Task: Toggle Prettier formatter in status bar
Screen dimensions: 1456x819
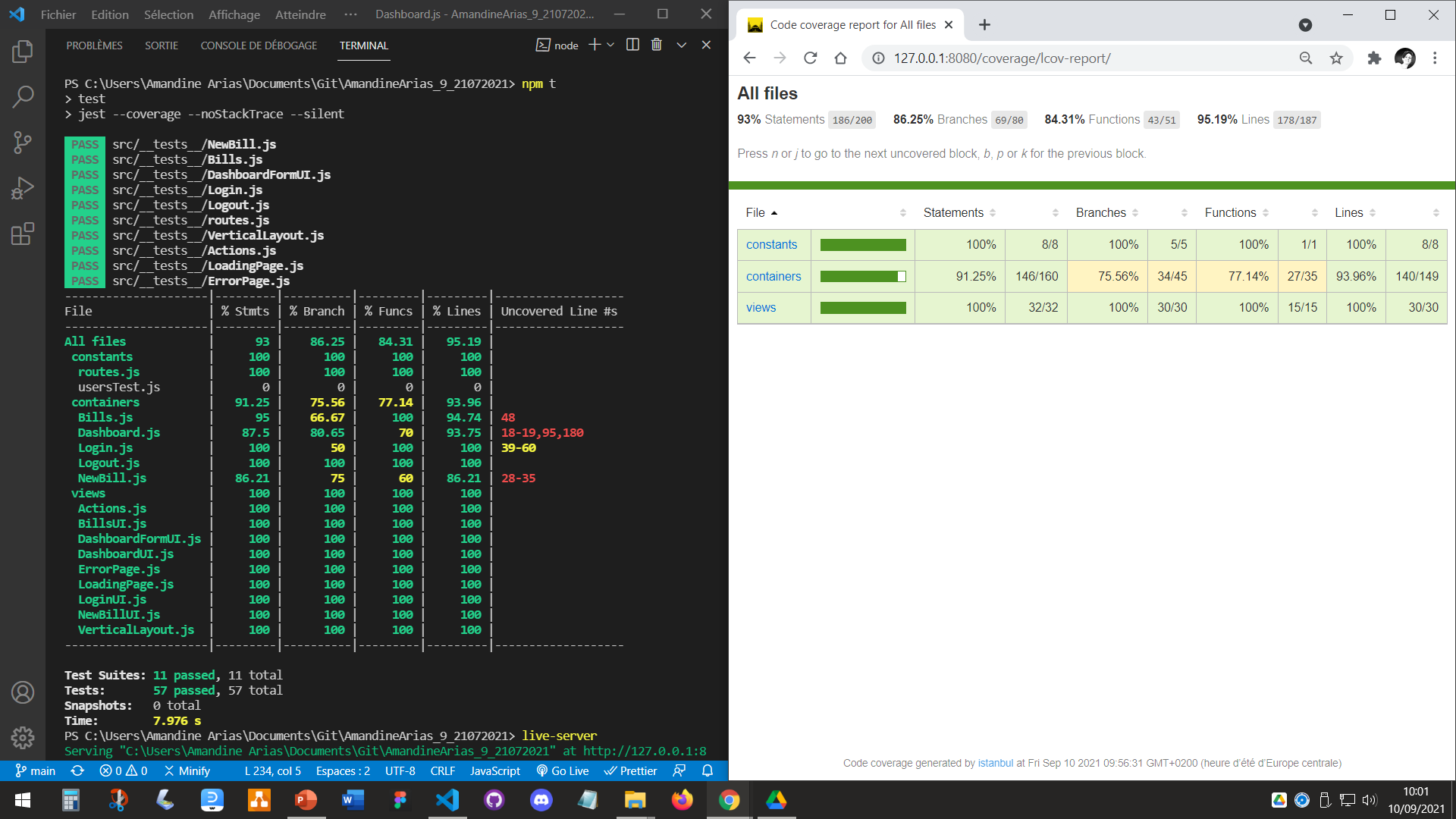Action: (x=631, y=770)
